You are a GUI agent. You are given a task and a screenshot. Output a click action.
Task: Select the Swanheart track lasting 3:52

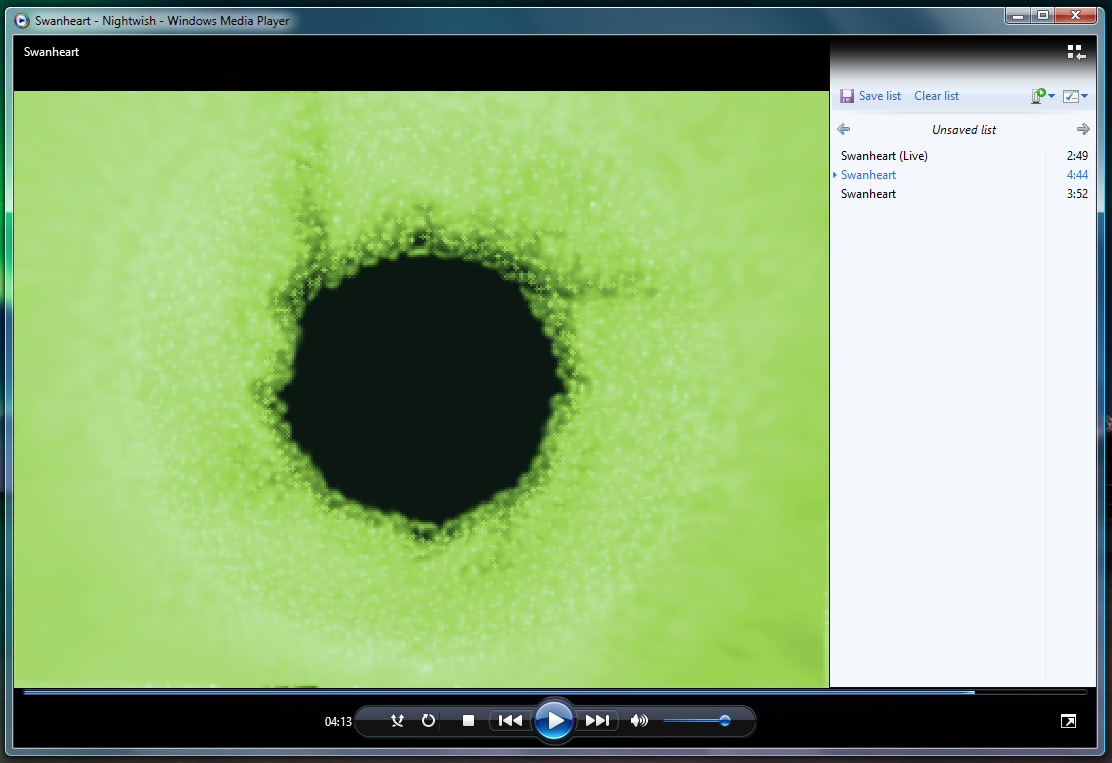tap(962, 194)
